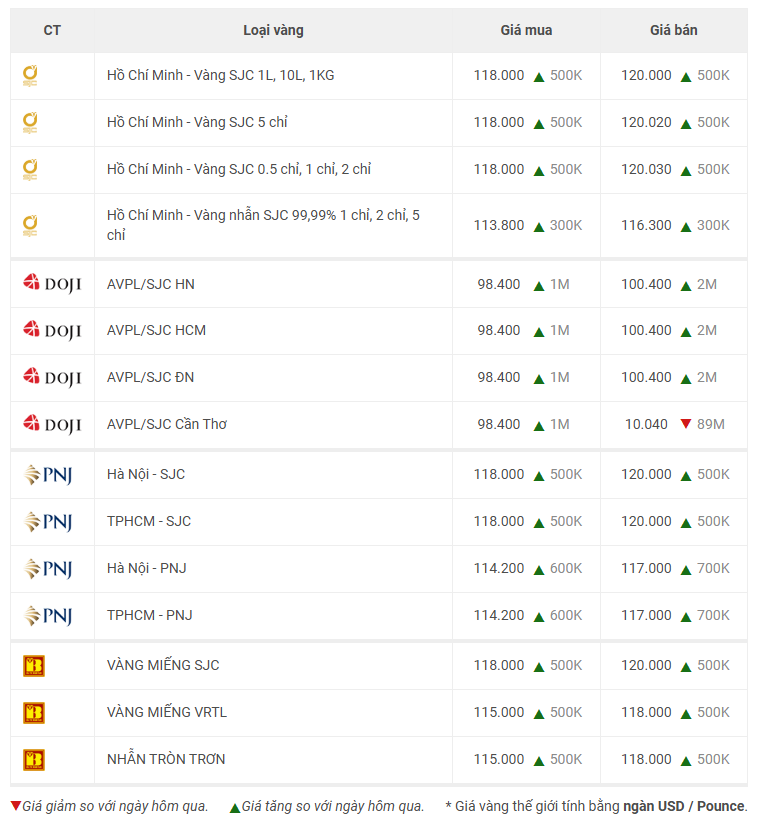Click the logo beside VÀNG MIẾNG SJC
759x834 pixels.
(34, 665)
